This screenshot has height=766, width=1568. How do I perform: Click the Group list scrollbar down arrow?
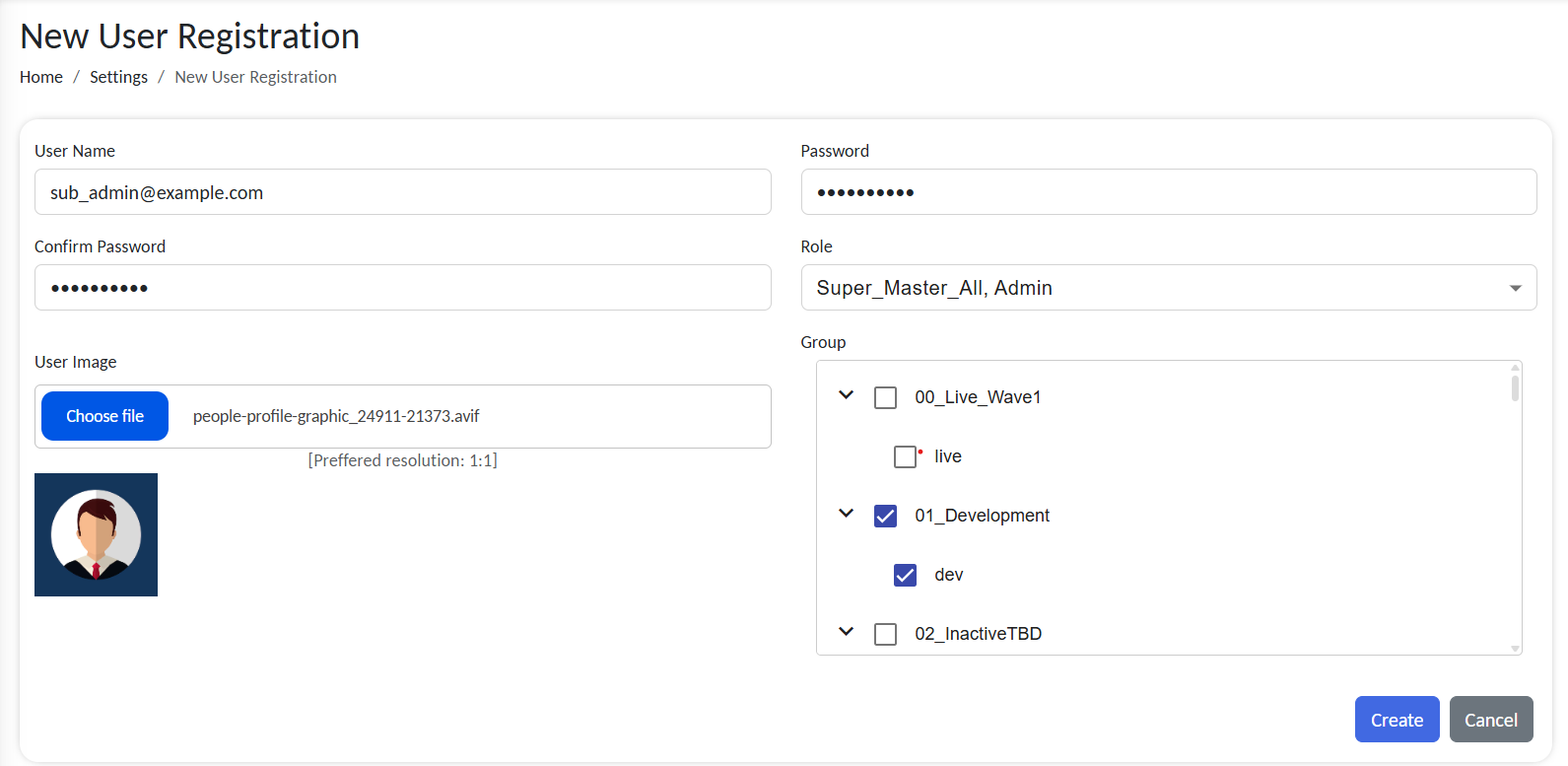pyautogui.click(x=1515, y=649)
